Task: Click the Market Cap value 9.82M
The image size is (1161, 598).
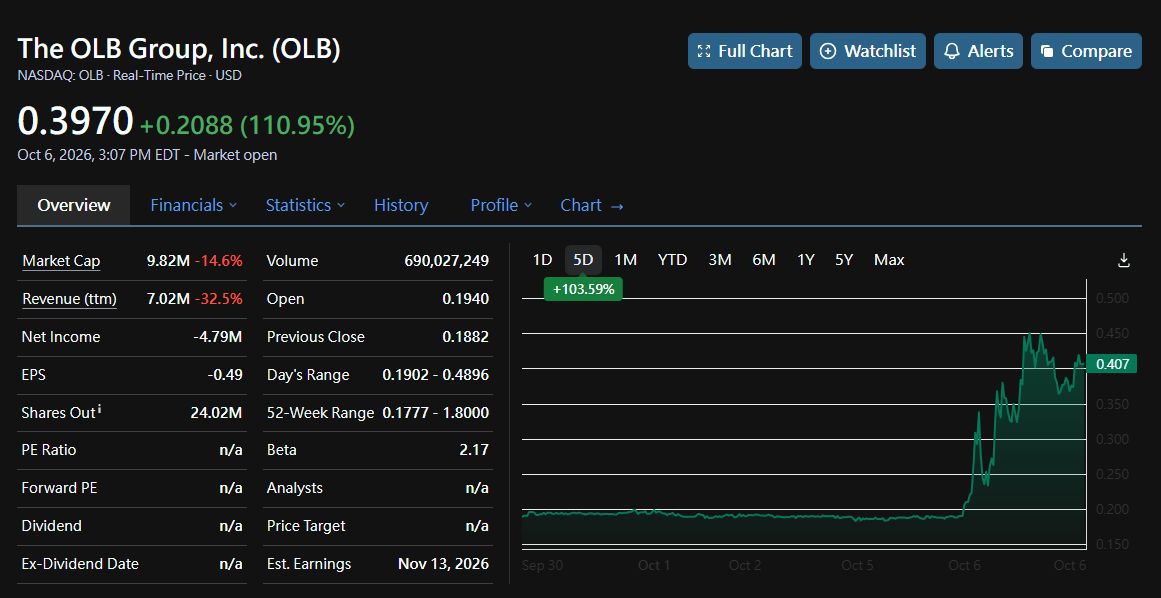Action: point(168,261)
